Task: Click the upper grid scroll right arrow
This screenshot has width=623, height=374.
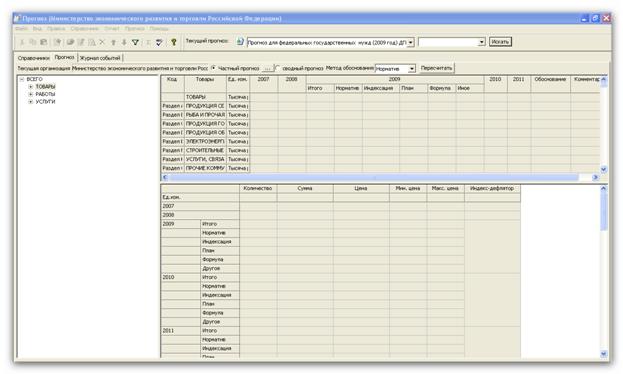Action: coord(595,177)
